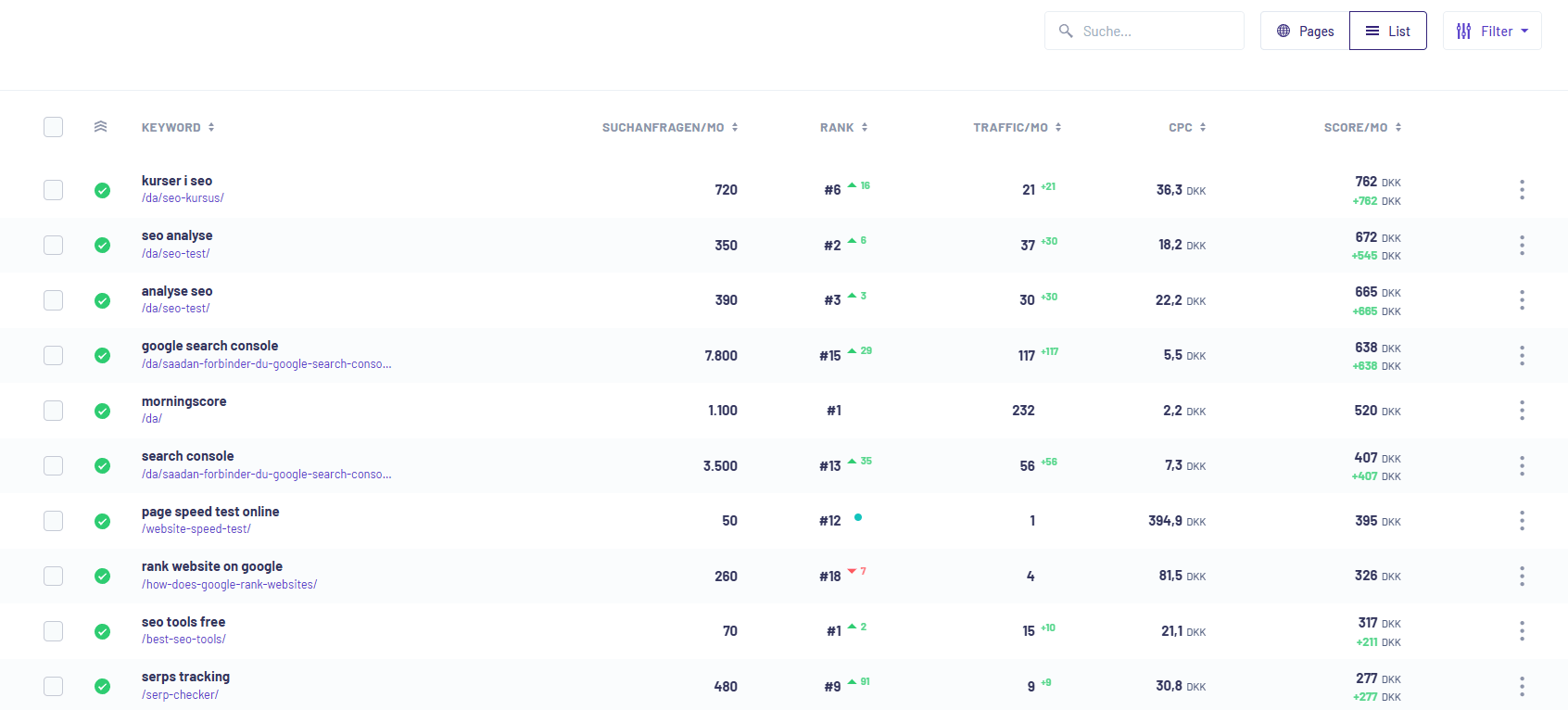Screen dimensions: 1568x710
Task: Check the box for google search console
Action: (x=54, y=355)
